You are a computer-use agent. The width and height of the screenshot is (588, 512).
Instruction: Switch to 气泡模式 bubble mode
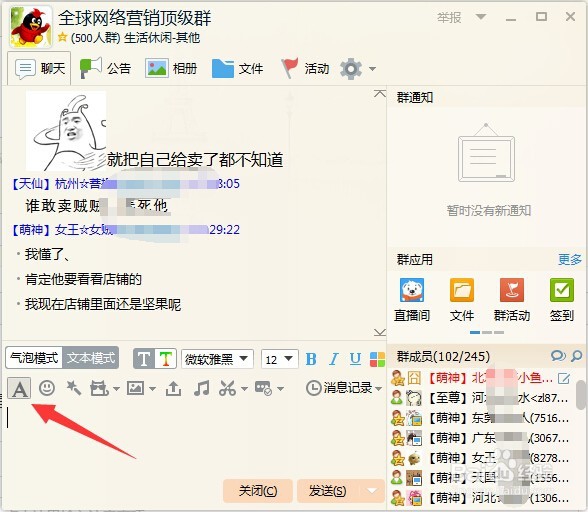tap(34, 358)
